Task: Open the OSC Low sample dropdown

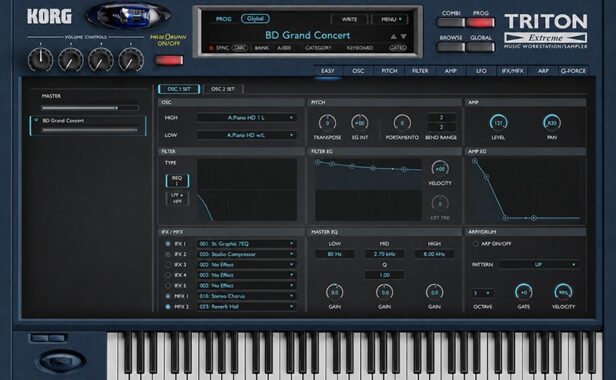Action: 247,135
